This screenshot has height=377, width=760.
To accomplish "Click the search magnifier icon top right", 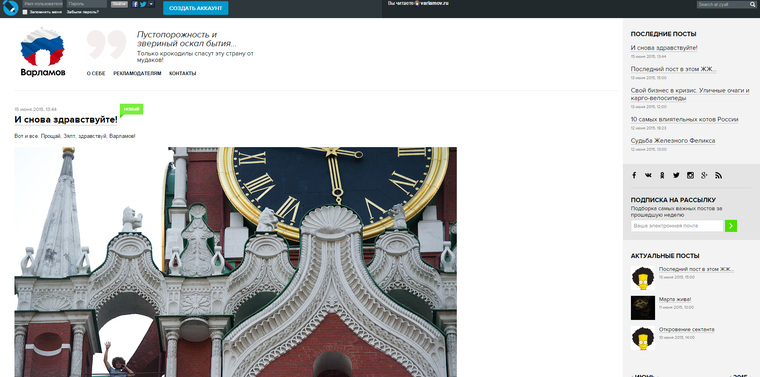I will click(x=753, y=4).
